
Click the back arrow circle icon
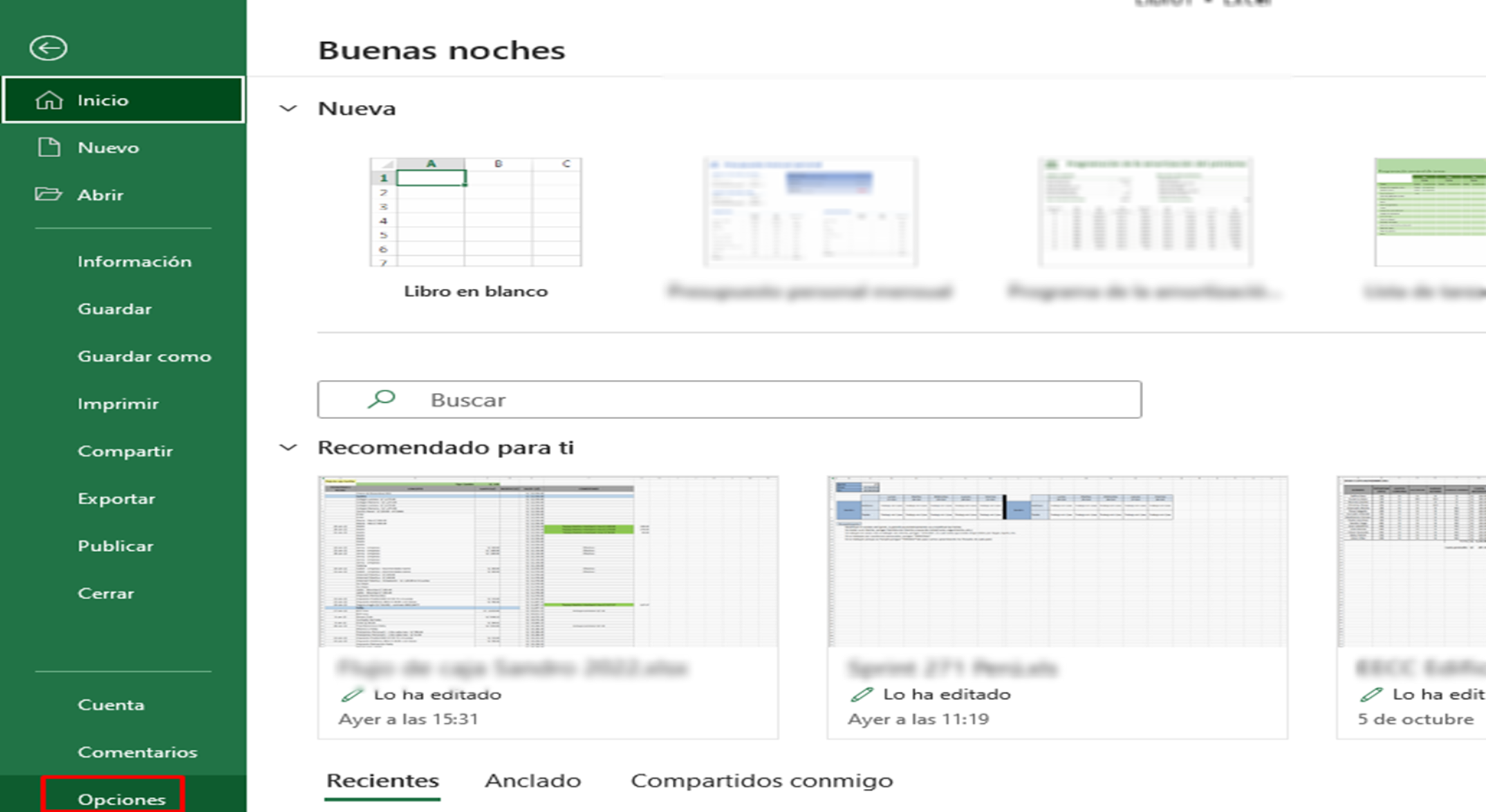coord(48,48)
